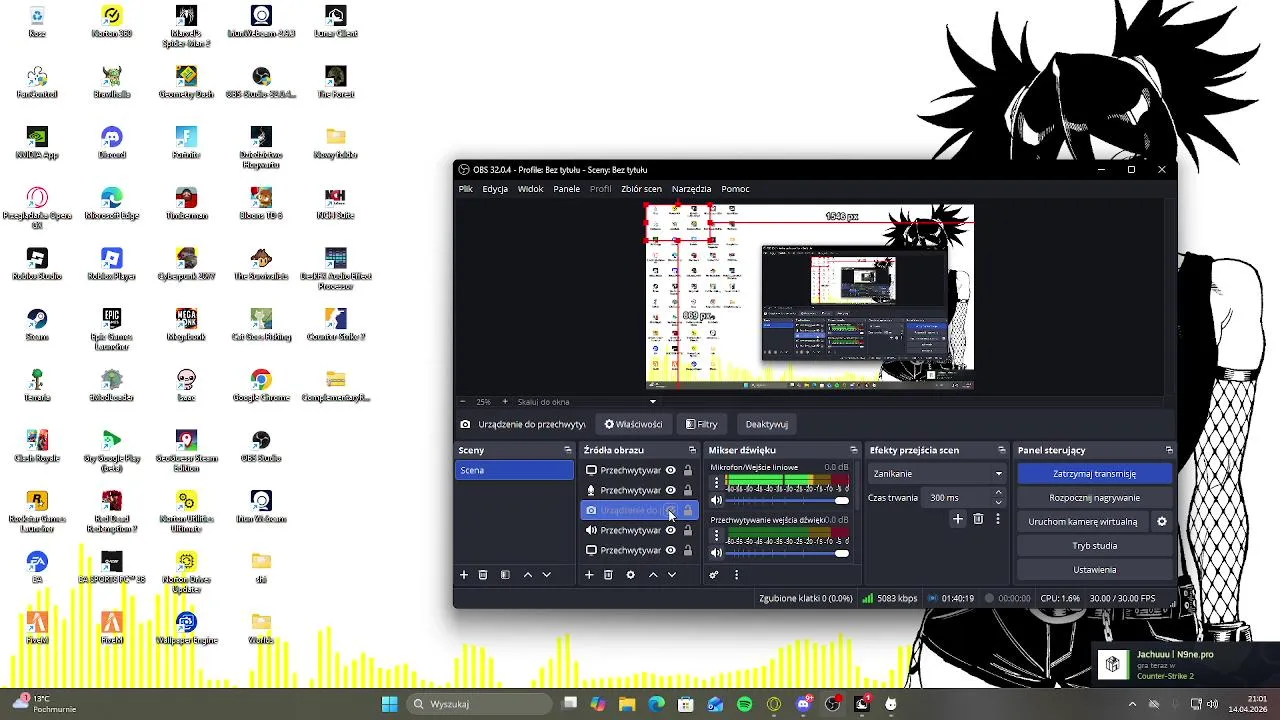The width and height of the screenshot is (1280, 720).
Task: Open Zbiór scen menu
Action: coord(641,189)
